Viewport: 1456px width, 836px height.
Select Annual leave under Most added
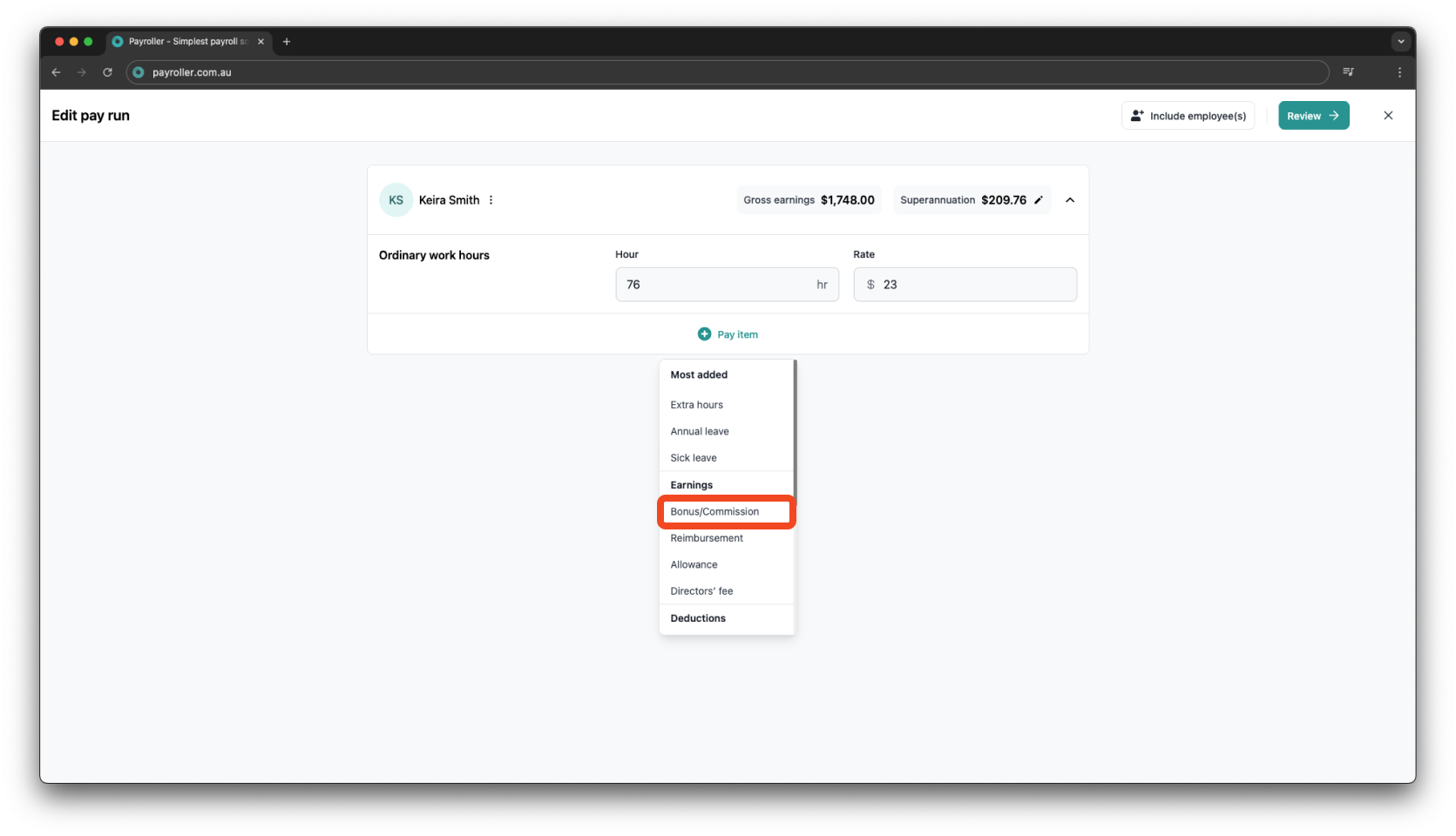pos(699,431)
